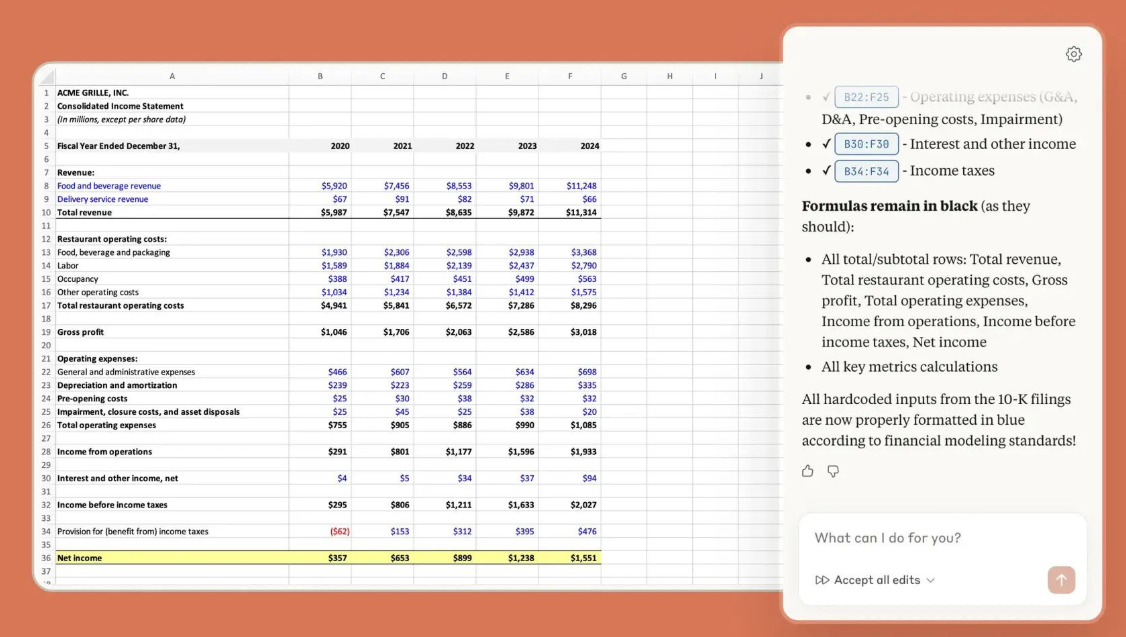The width and height of the screenshot is (1126, 637).
Task: Focus the "What can I do for you?" input
Action: 941,538
